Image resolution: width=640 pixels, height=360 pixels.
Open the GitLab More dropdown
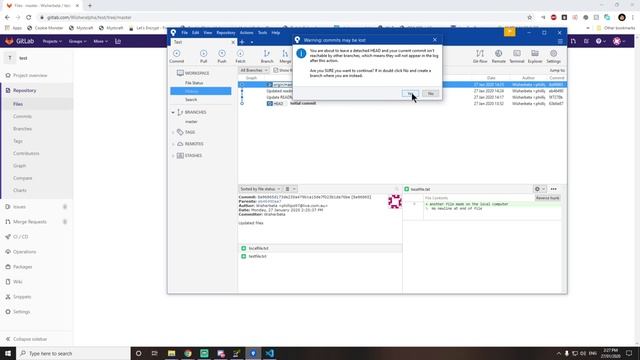(100, 41)
